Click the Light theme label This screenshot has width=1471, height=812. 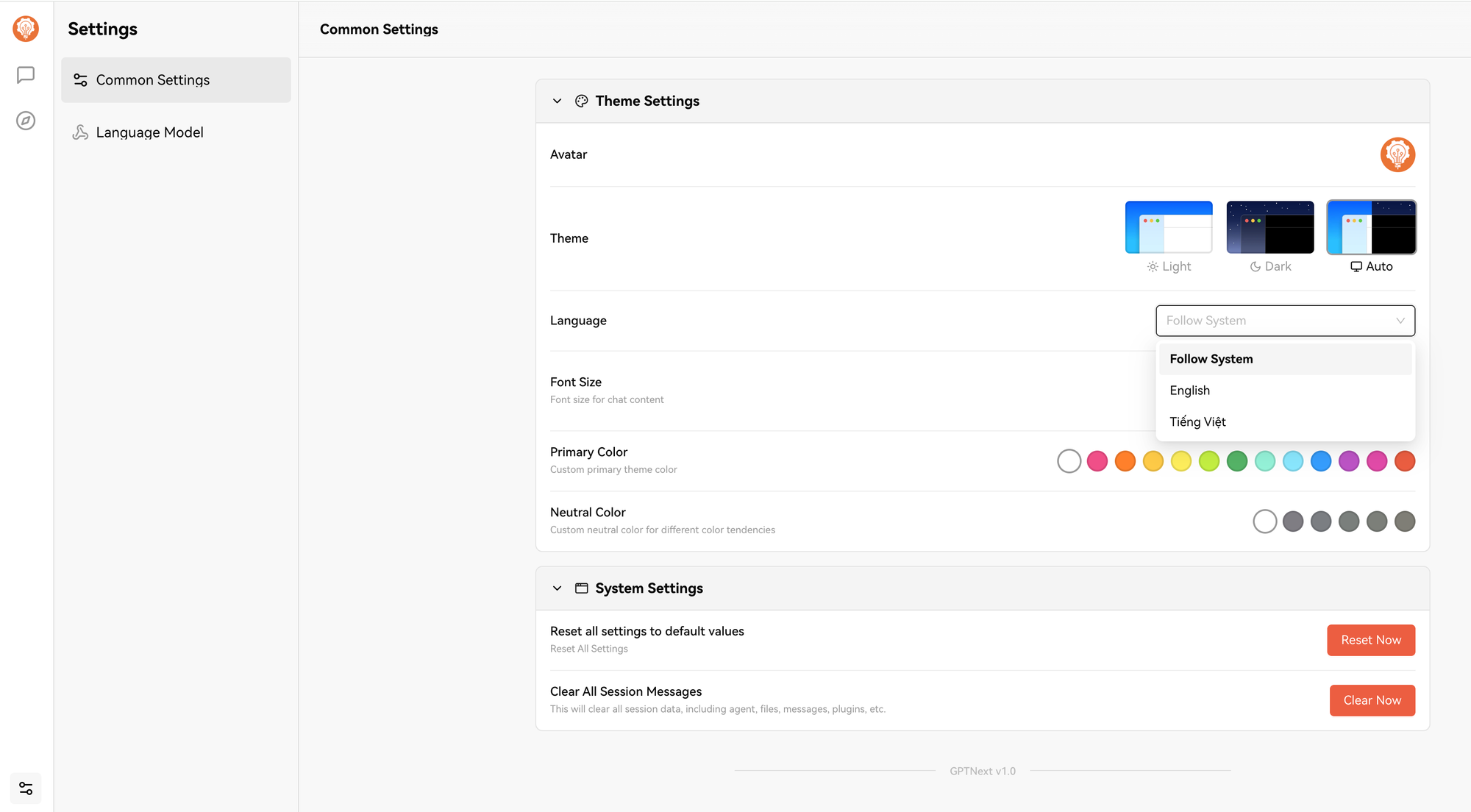(x=1169, y=266)
